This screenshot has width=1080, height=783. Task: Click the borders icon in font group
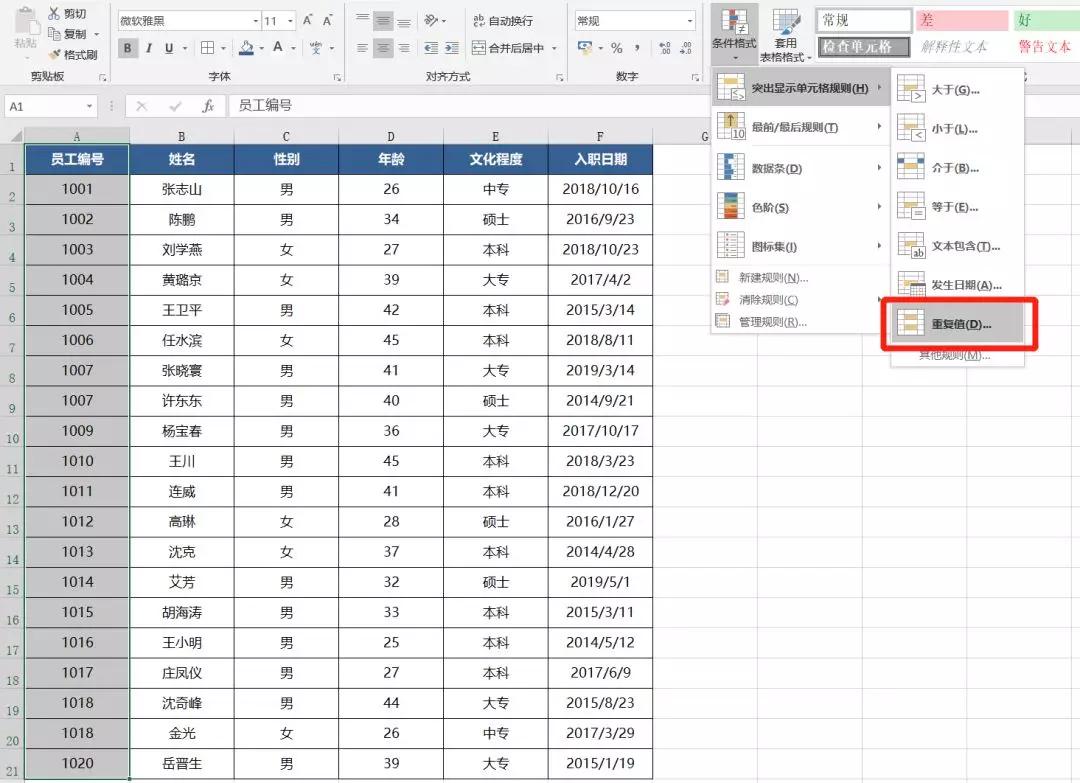(207, 48)
